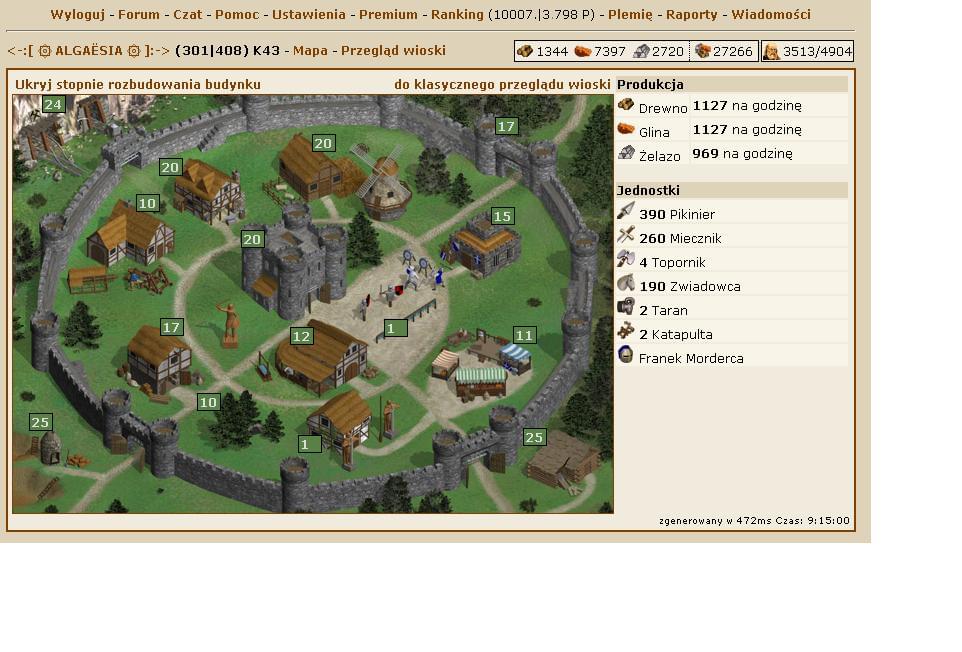Image resolution: width=962 pixels, height=652 pixels.
Task: Click level 25 badge at the log pile
Action: [534, 437]
